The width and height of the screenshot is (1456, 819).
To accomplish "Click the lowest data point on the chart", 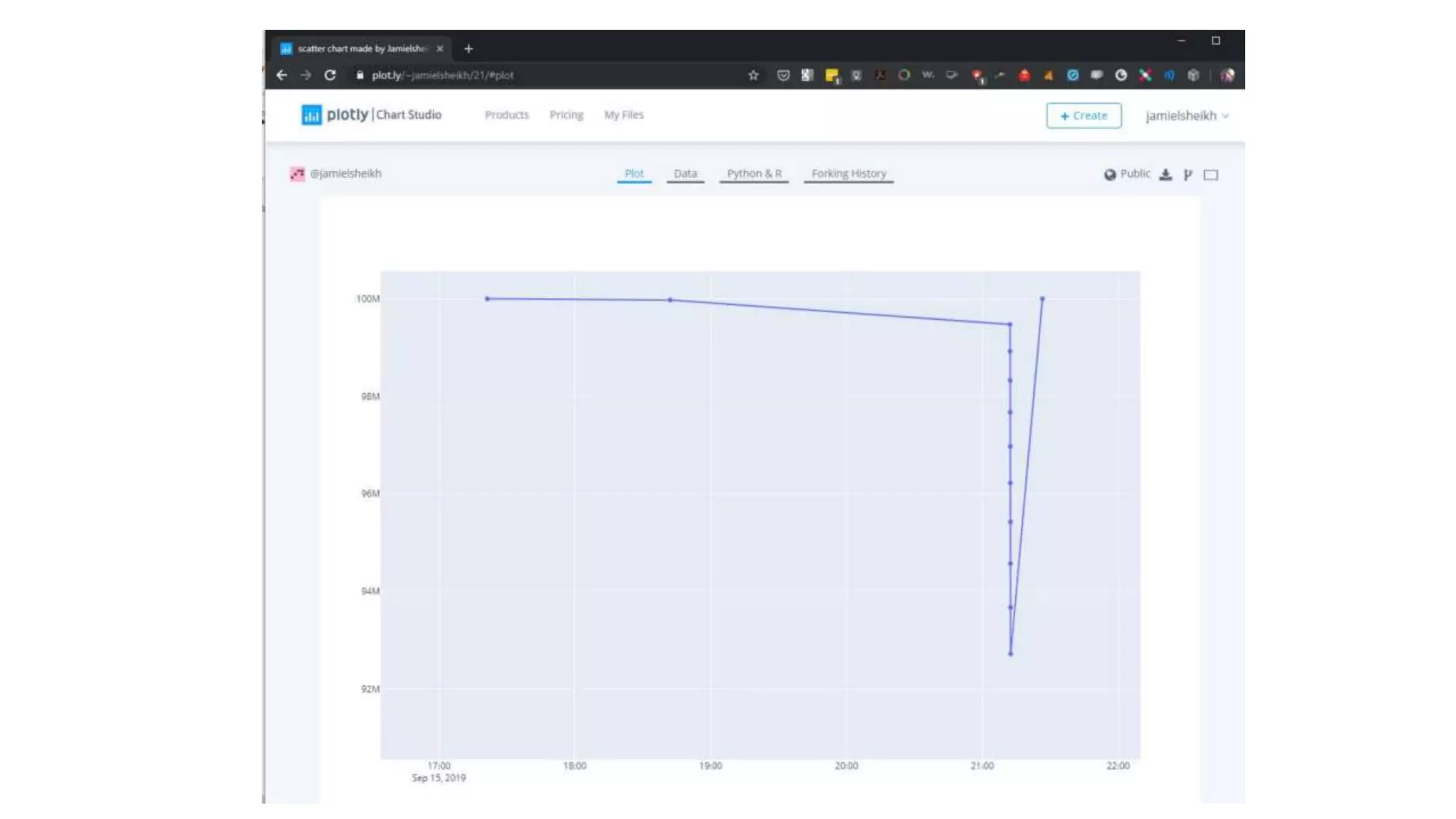I will [x=1010, y=653].
